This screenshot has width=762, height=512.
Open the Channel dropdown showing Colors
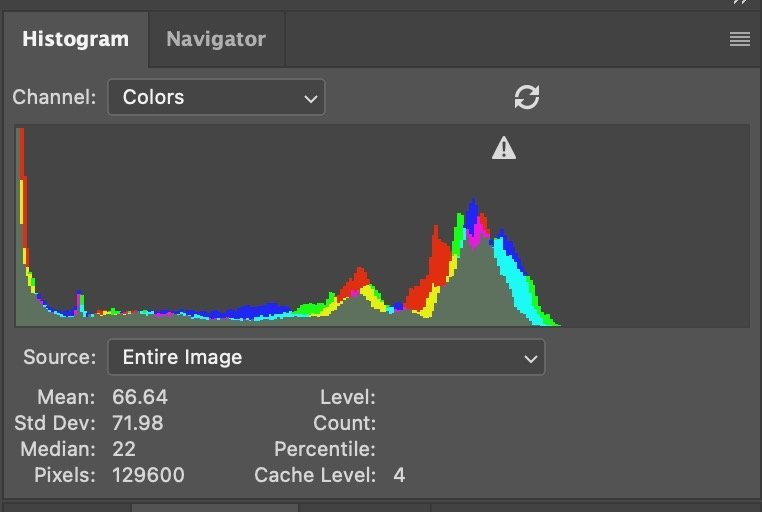[x=216, y=97]
